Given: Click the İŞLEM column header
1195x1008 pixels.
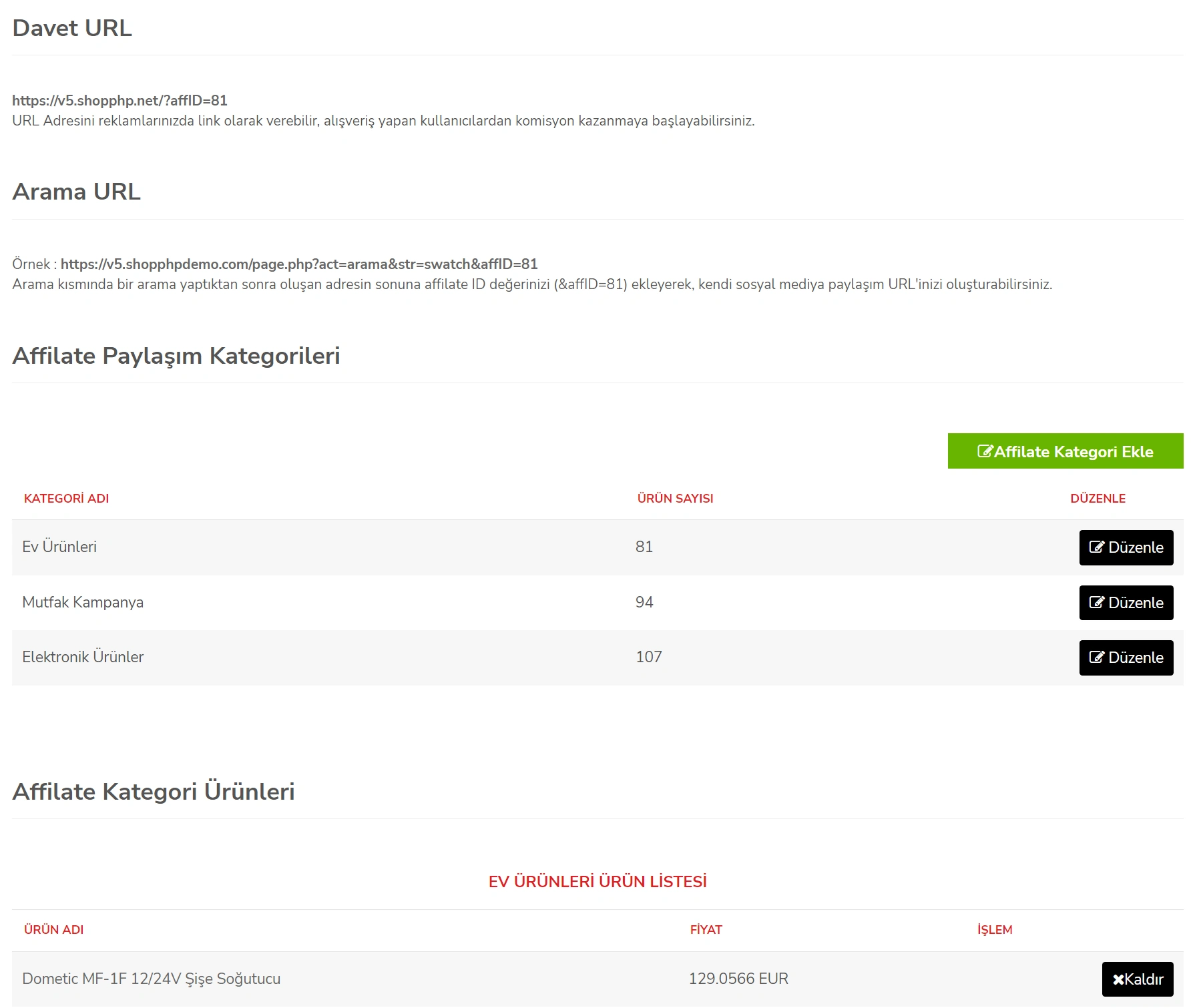Looking at the screenshot, I should [x=994, y=929].
